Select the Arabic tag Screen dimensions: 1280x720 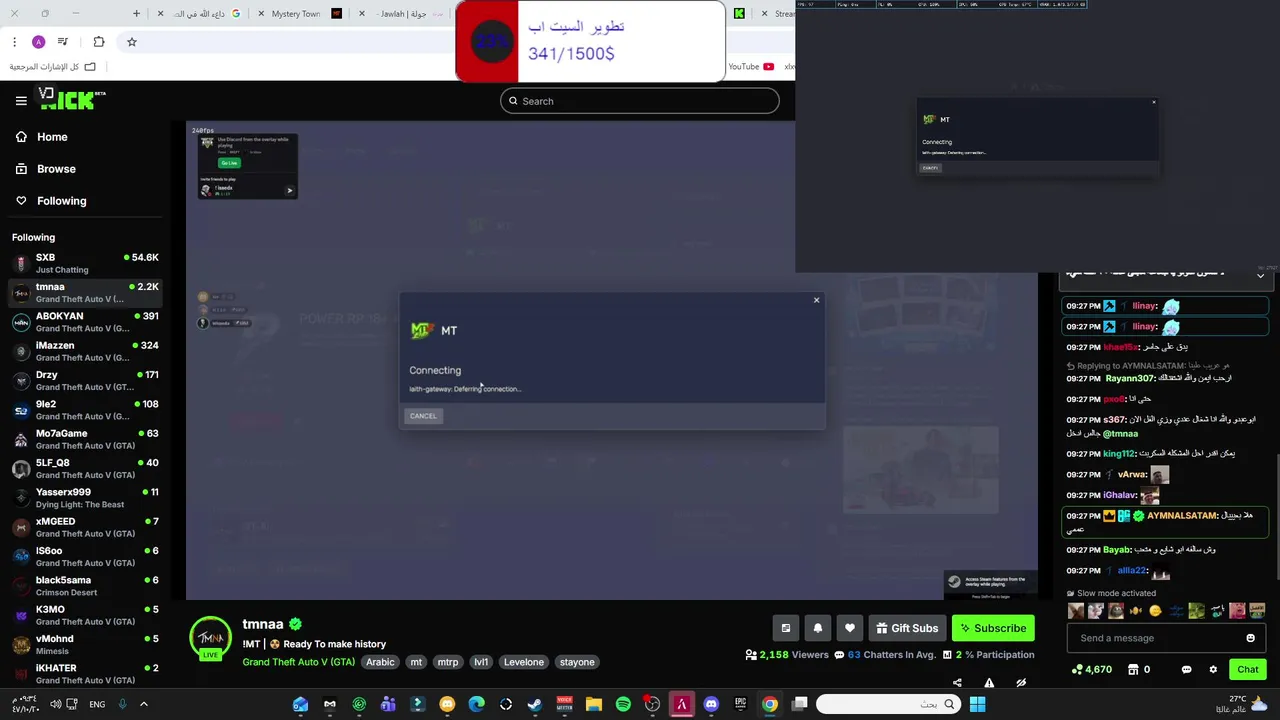380,662
